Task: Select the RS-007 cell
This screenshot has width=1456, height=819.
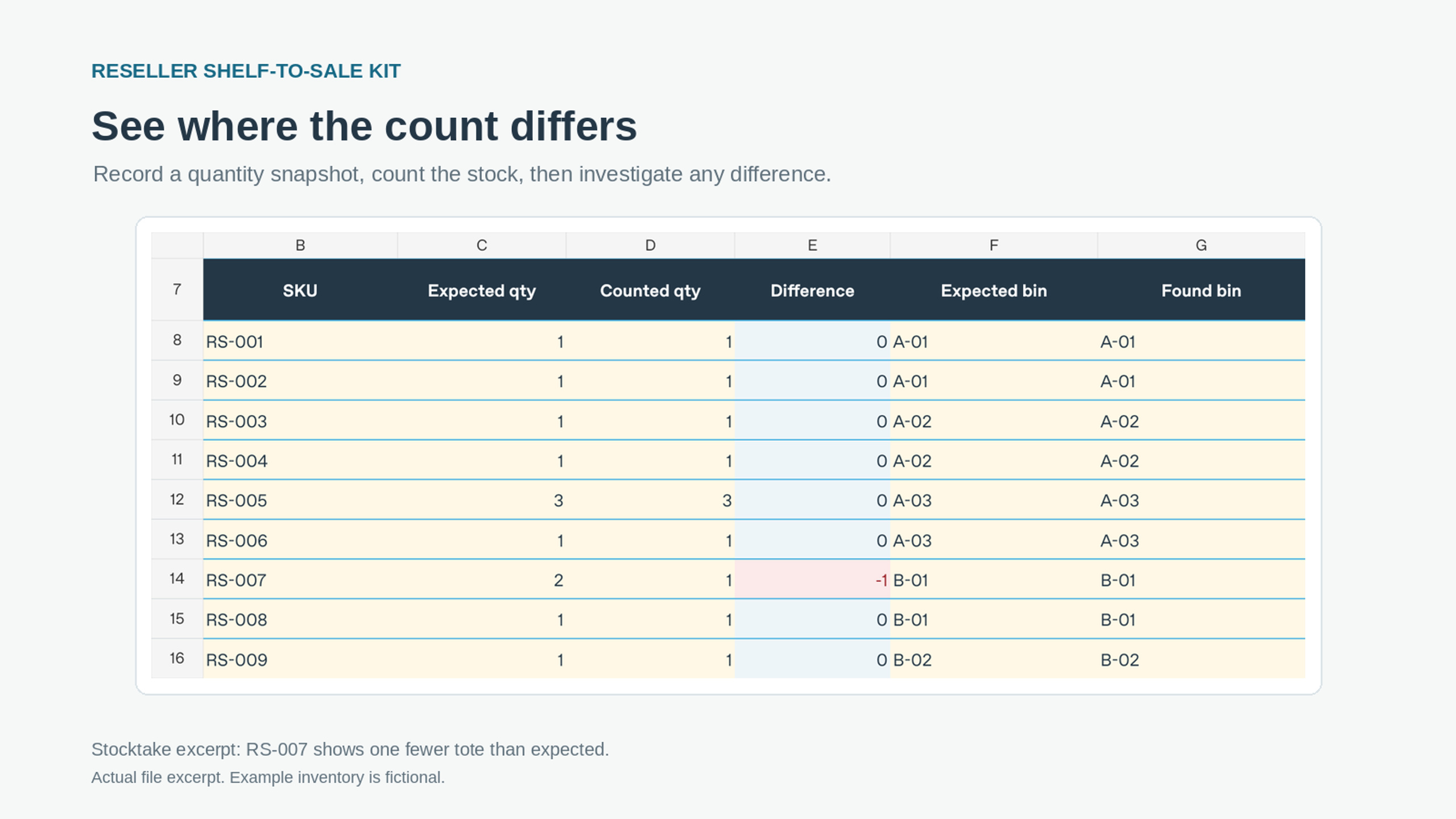Action: tap(300, 580)
